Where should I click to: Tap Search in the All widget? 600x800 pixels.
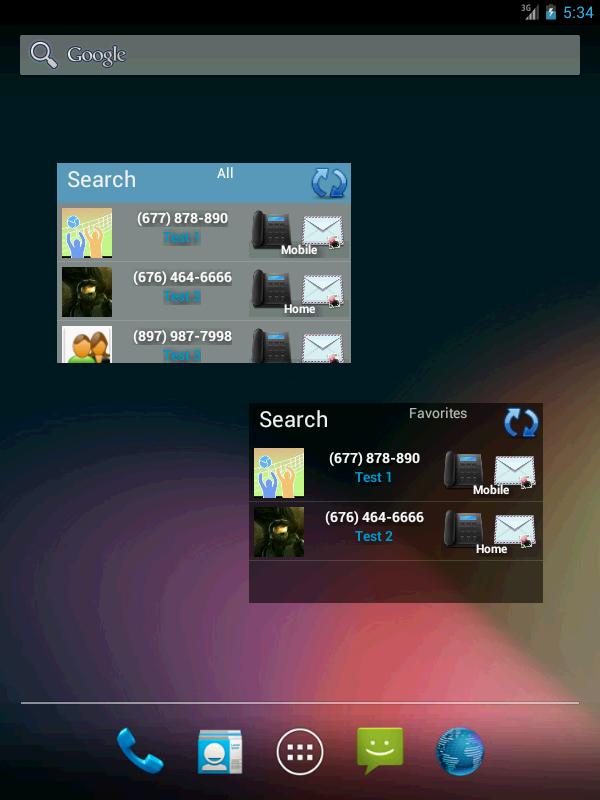point(102,180)
